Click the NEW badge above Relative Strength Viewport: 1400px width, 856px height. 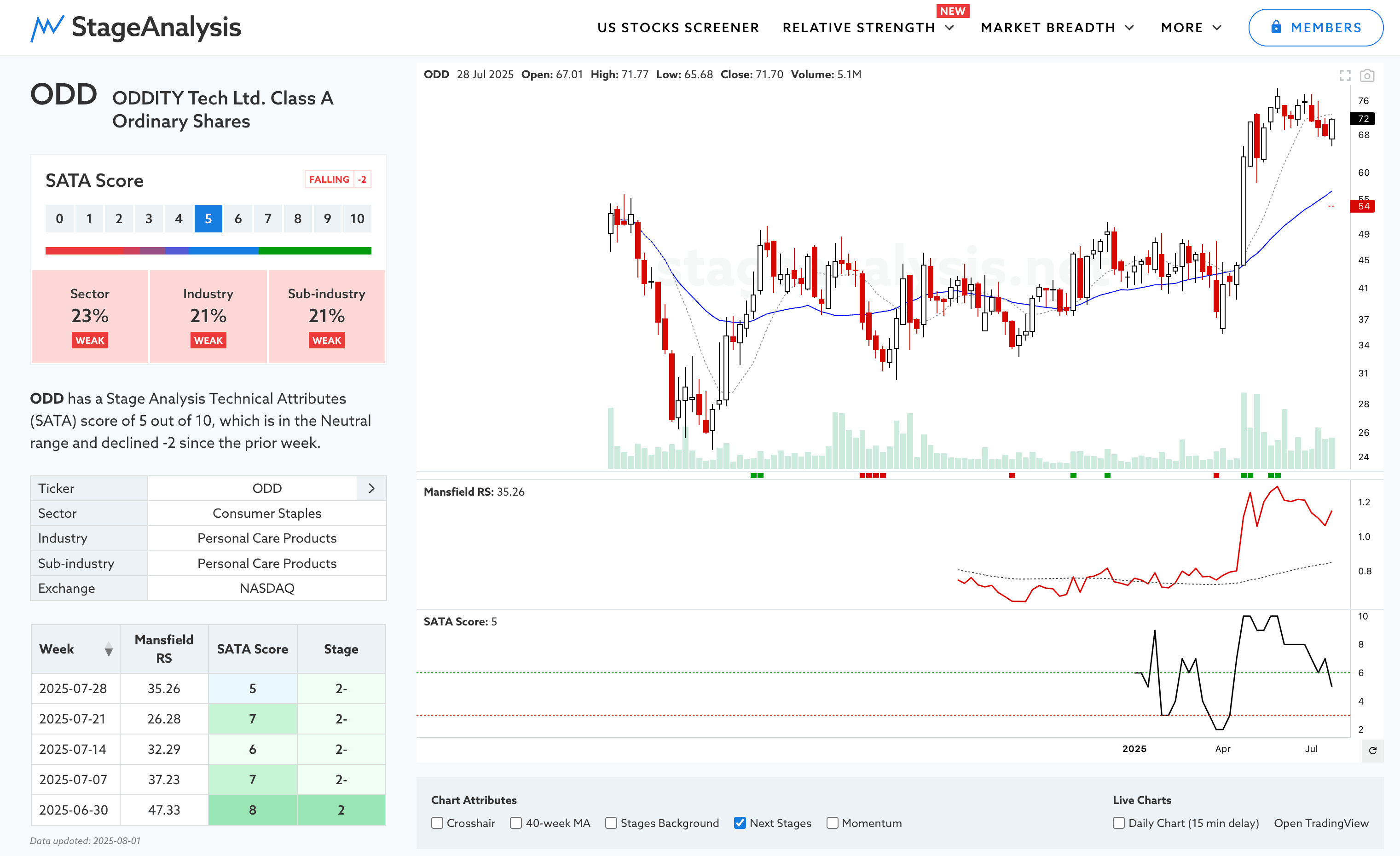click(952, 11)
